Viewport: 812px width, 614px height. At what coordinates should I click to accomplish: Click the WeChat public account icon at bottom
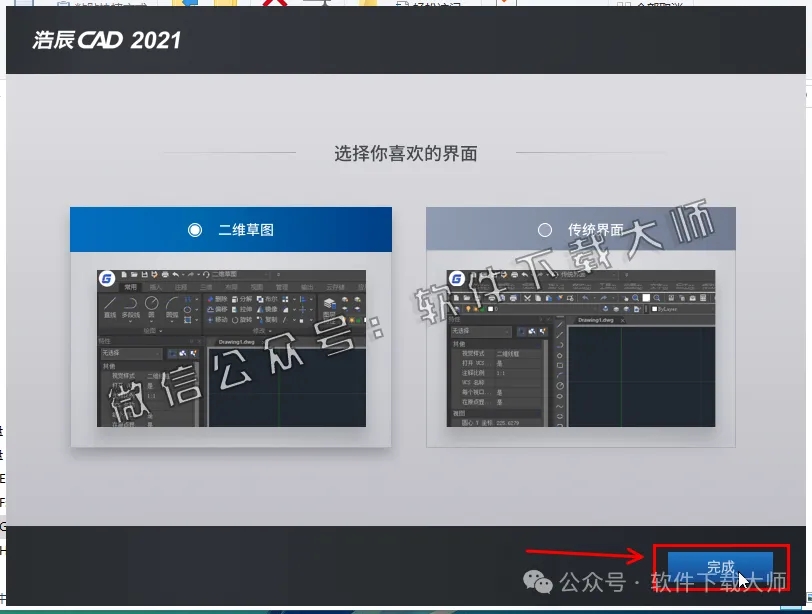[538, 583]
